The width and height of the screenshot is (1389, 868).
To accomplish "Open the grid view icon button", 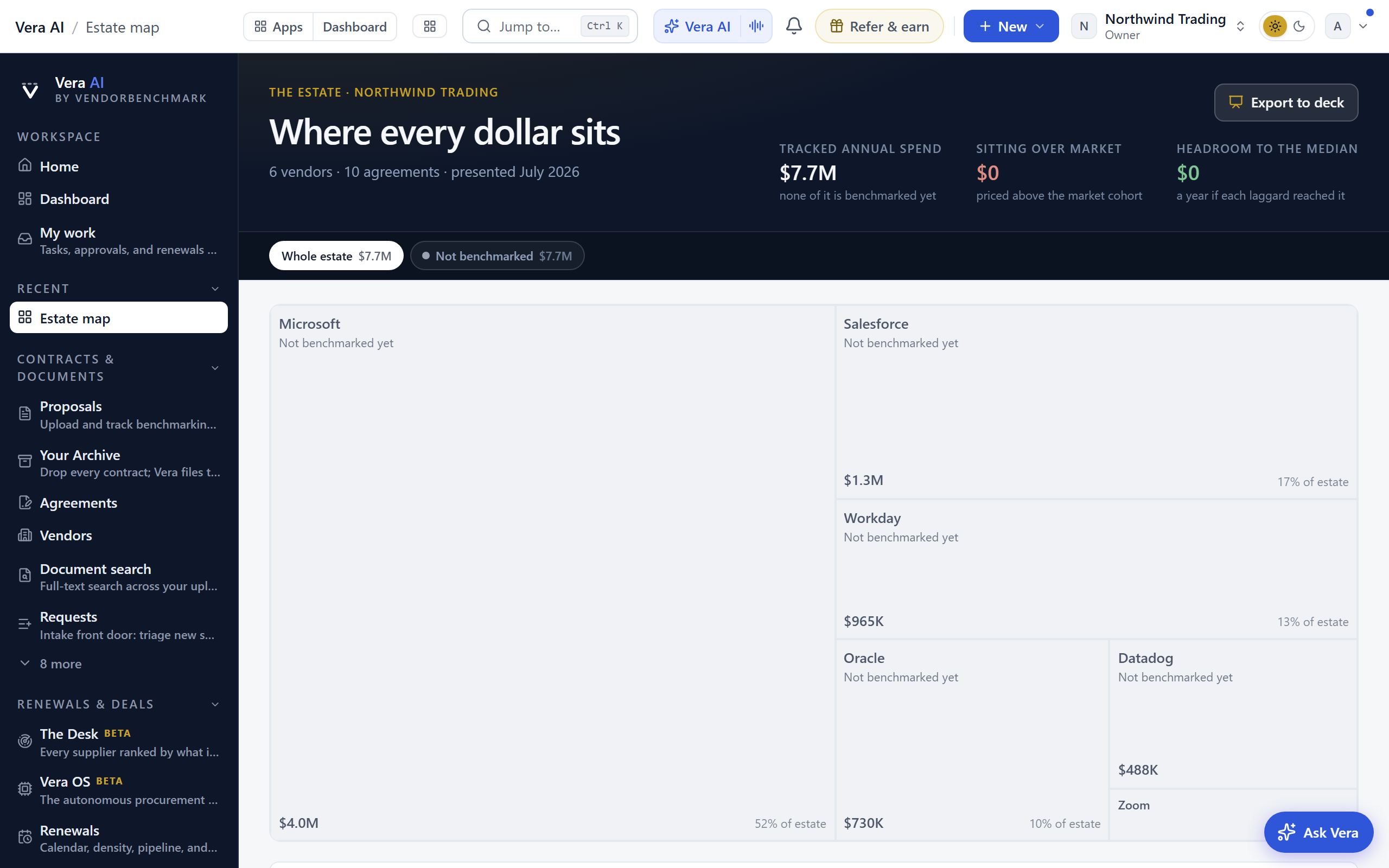I will click(x=429, y=26).
